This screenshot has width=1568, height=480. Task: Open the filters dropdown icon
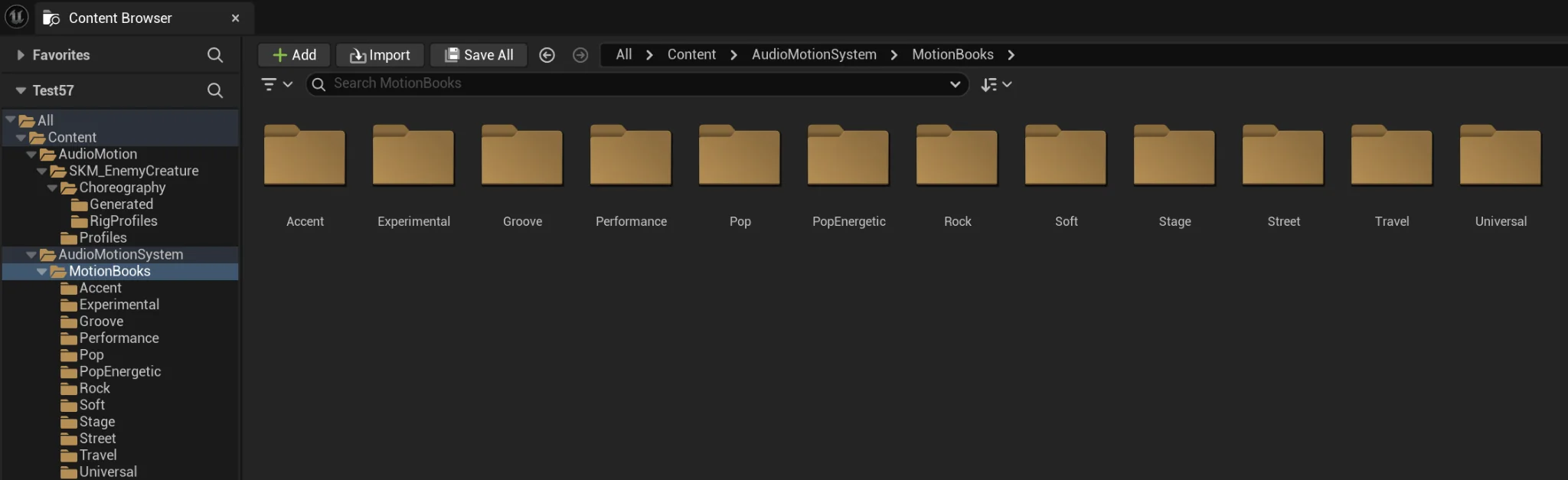click(x=276, y=84)
